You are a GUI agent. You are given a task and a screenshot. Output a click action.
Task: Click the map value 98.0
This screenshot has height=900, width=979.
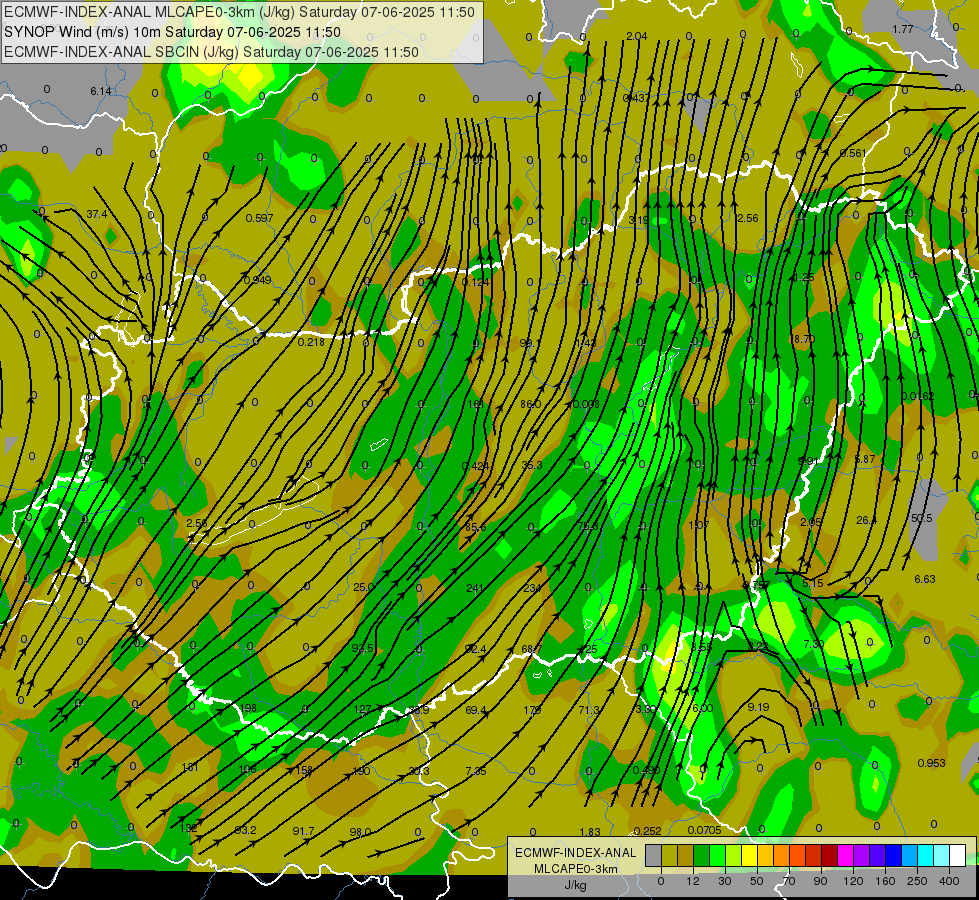(x=360, y=832)
